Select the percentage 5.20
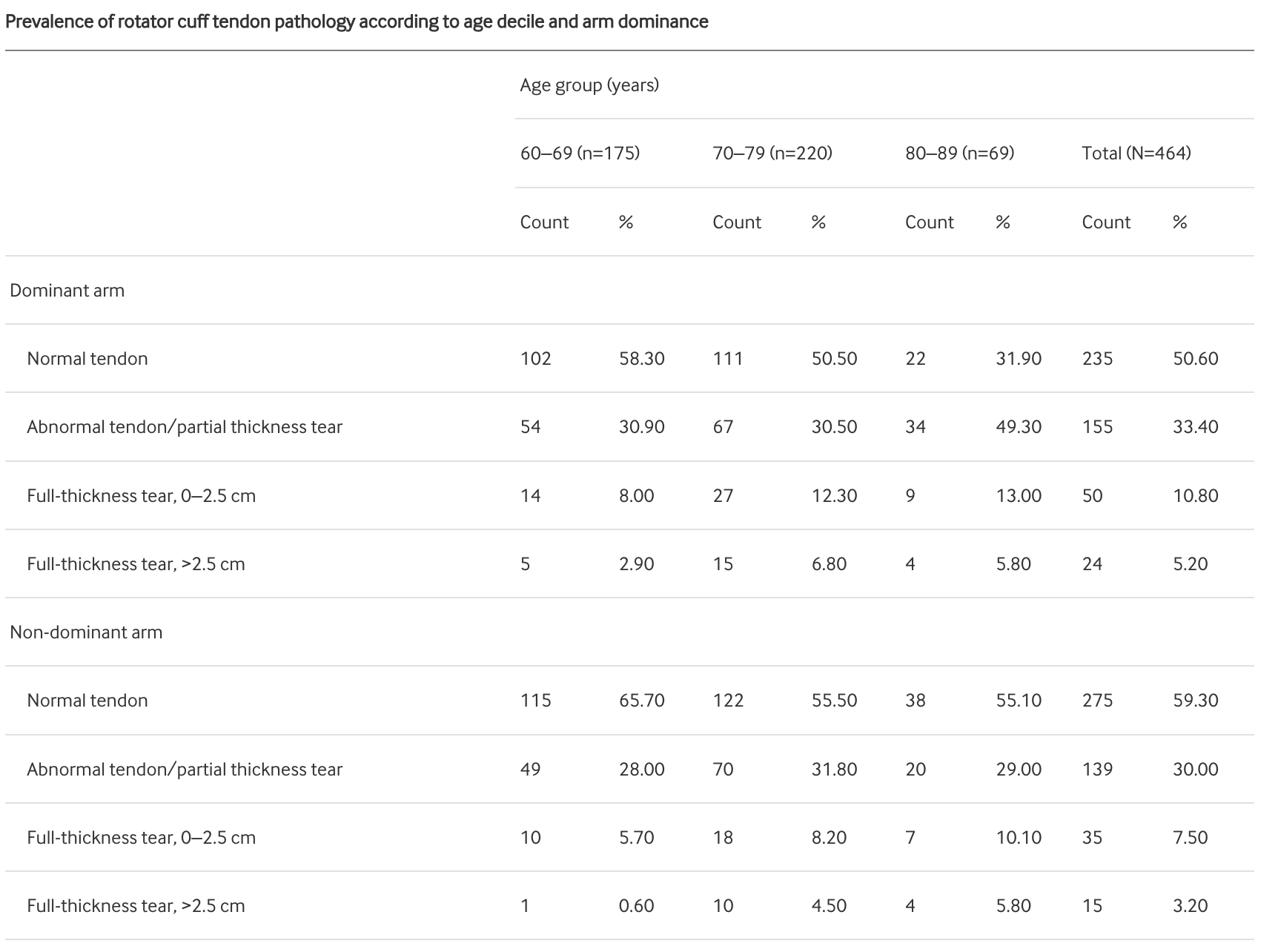 [x=1191, y=564]
